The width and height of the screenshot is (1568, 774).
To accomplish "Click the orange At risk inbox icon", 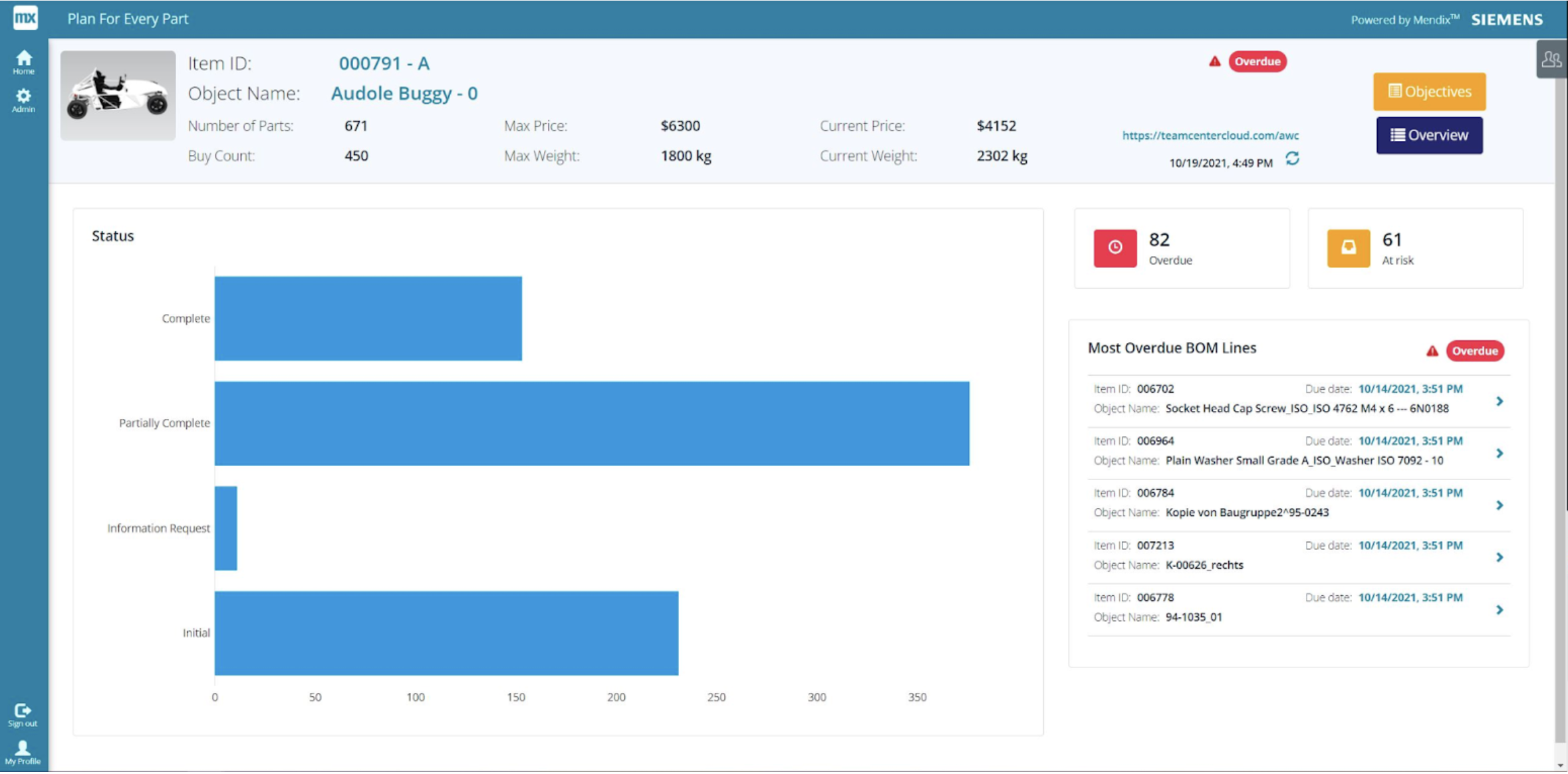I will 1348,248.
